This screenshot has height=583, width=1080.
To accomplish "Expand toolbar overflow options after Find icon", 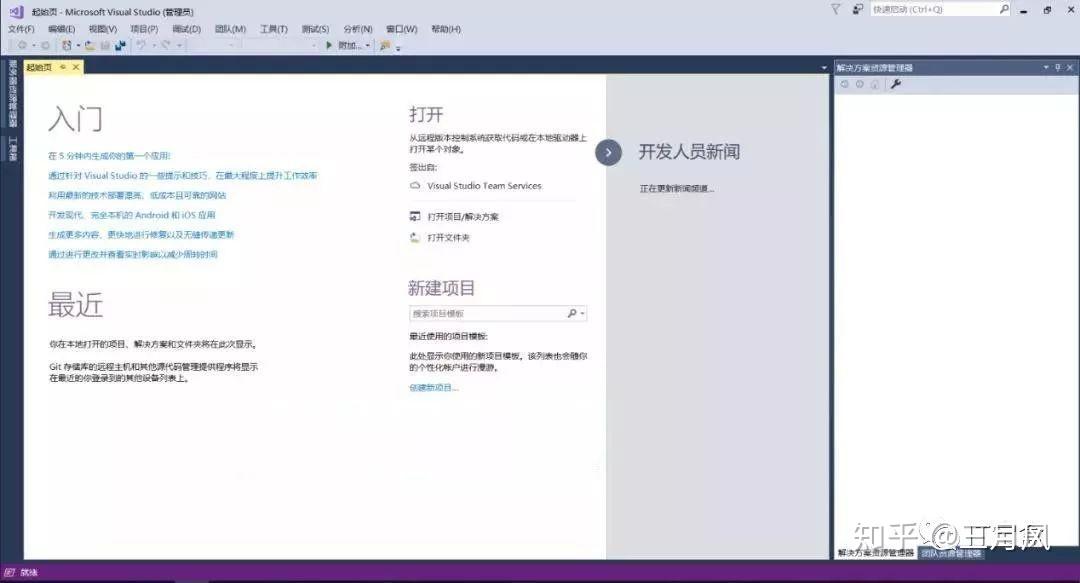I will pos(398,48).
